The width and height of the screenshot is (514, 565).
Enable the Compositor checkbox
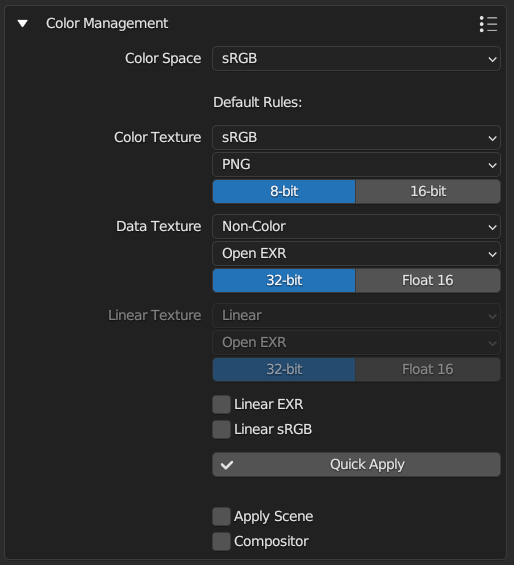pyautogui.click(x=221, y=541)
